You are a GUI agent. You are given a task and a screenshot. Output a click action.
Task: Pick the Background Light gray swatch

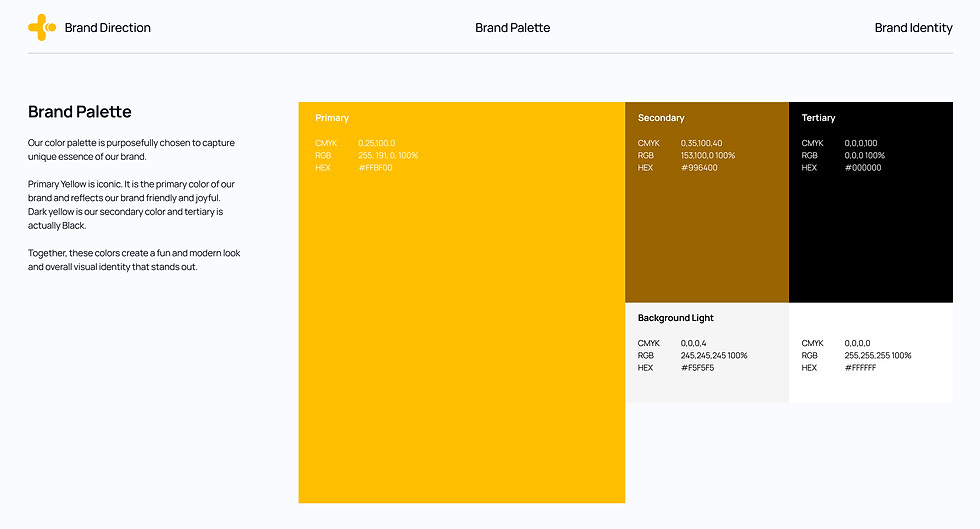pos(707,353)
